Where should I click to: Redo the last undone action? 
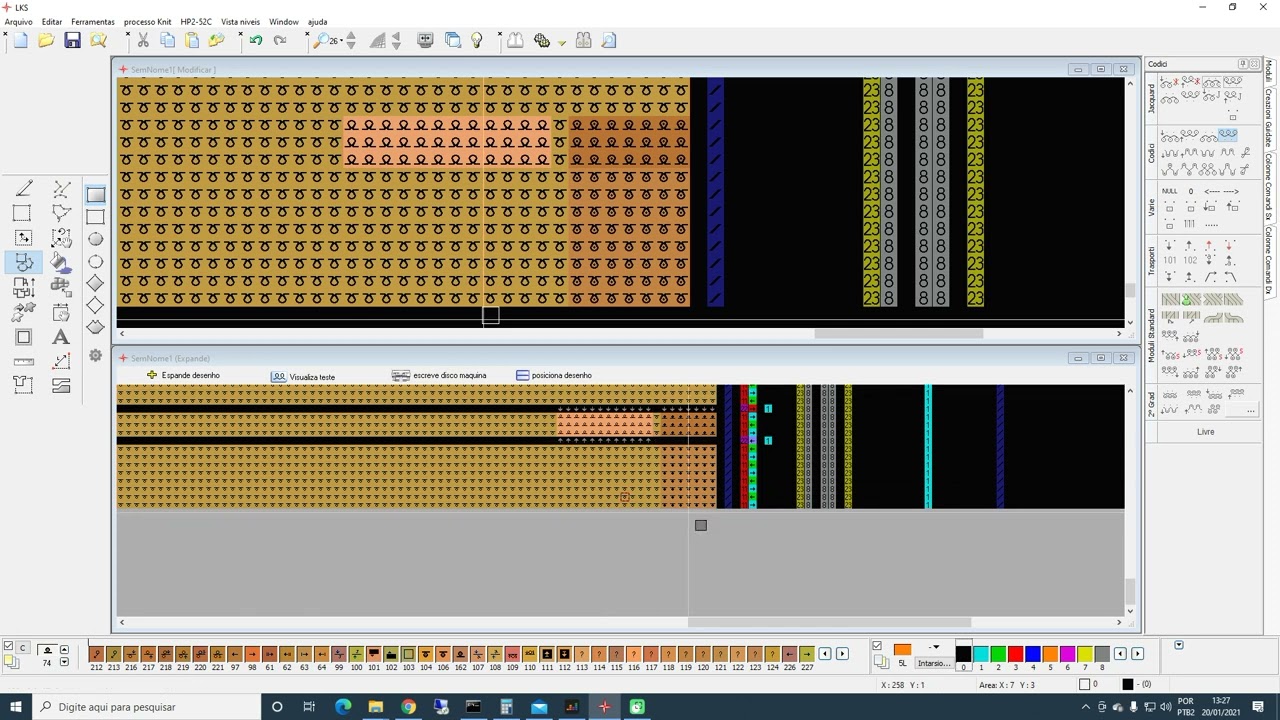point(280,40)
